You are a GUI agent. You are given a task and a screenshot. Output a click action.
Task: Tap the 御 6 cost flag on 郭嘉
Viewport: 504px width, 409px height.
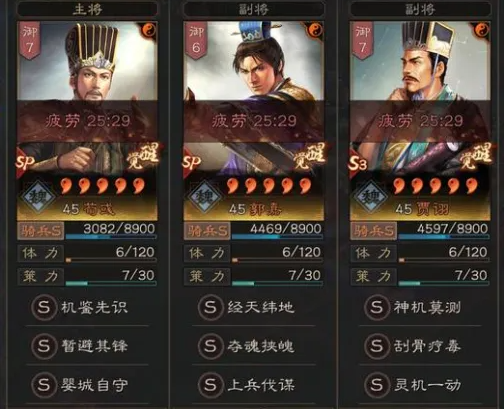coord(196,40)
